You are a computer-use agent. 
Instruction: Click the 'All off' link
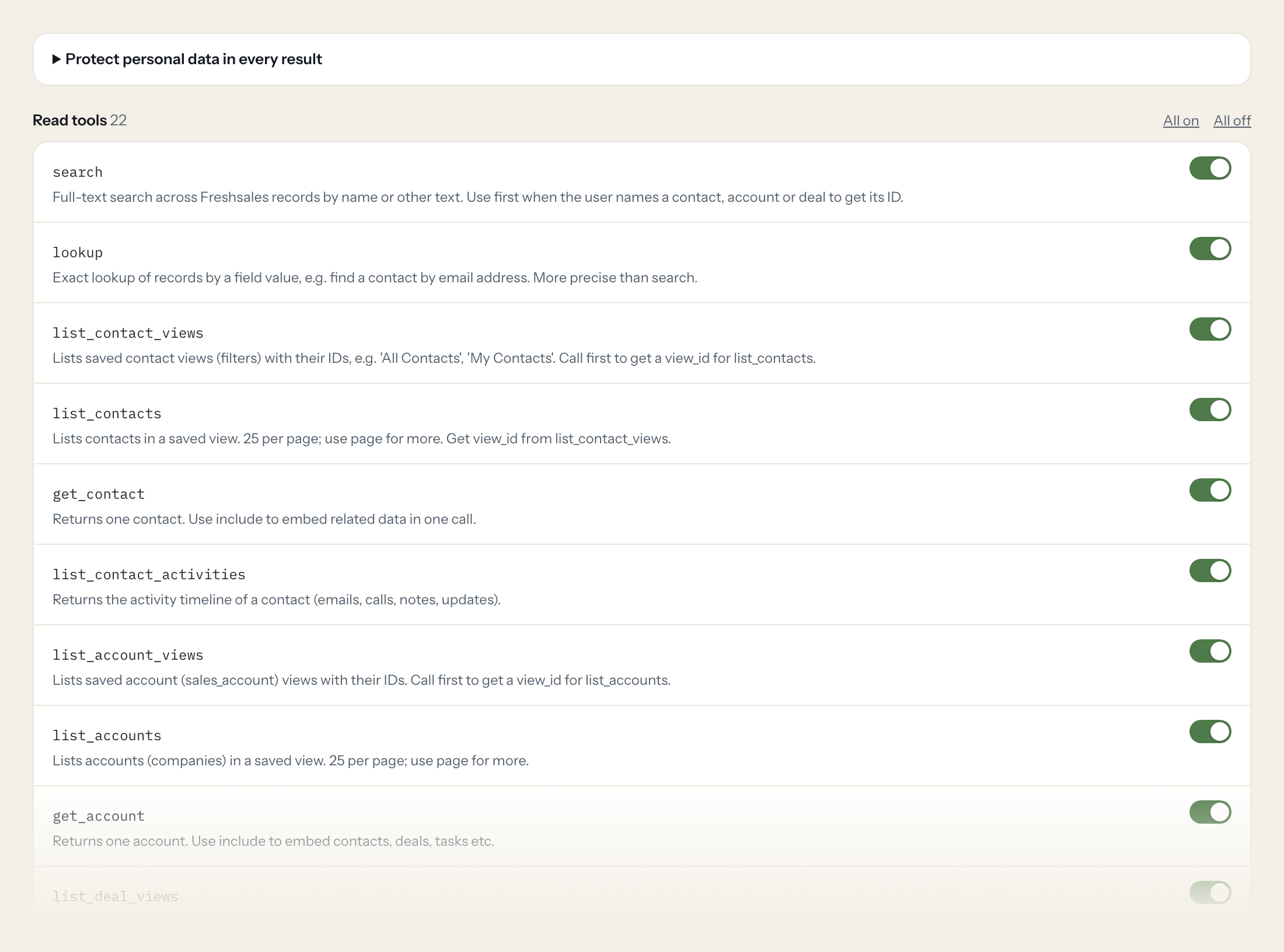[x=1232, y=120]
